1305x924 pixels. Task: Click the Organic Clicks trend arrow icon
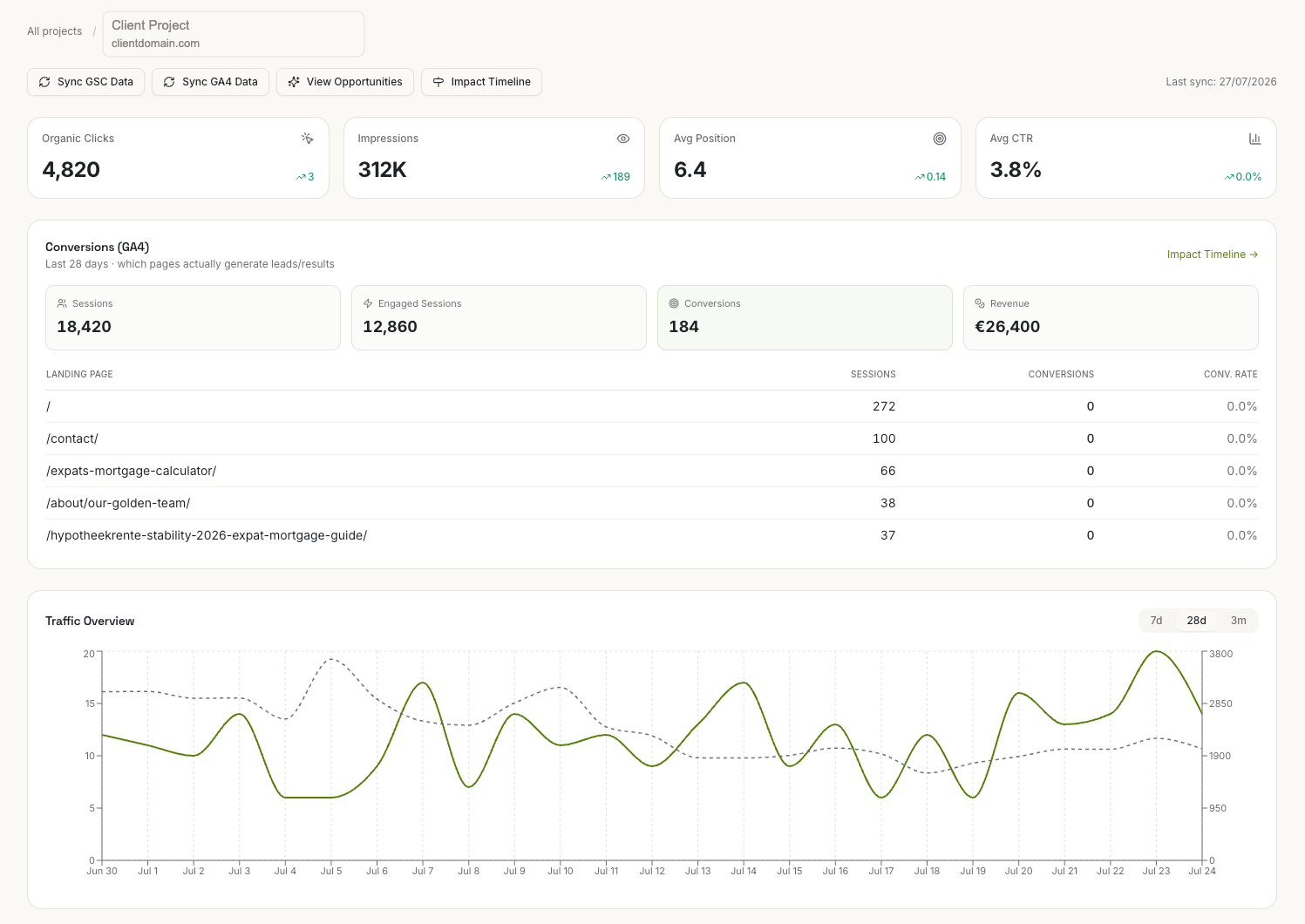pos(301,177)
